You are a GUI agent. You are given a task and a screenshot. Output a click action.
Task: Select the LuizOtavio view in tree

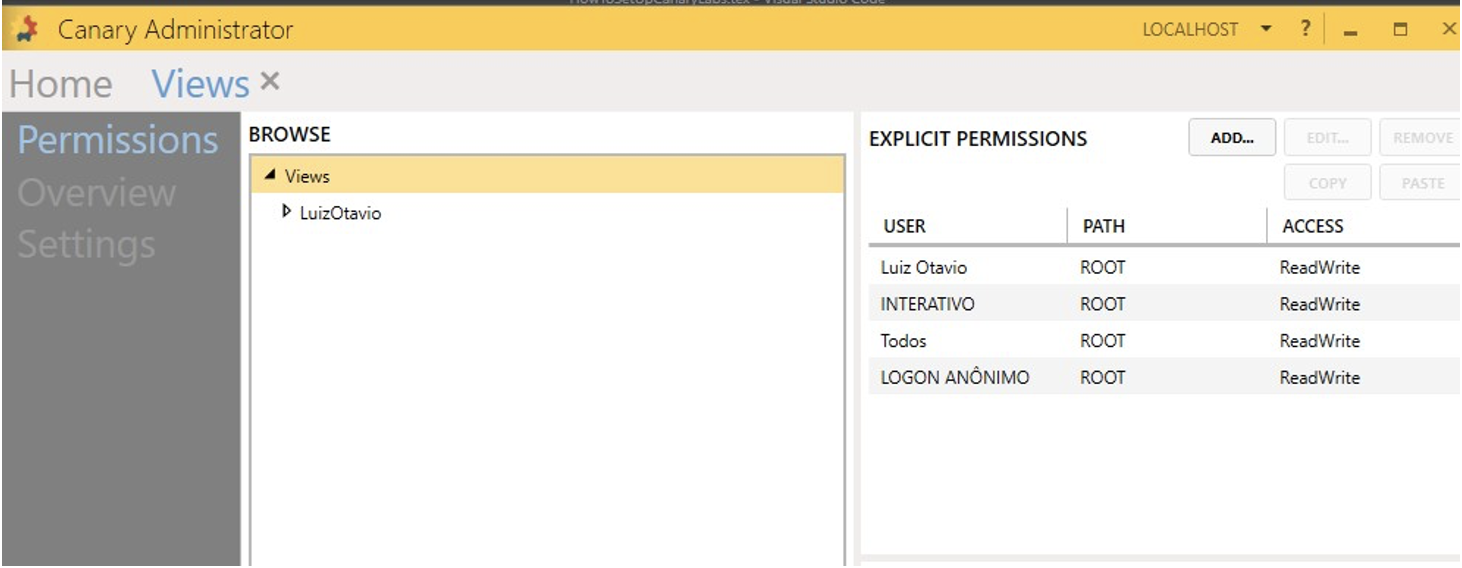point(340,213)
